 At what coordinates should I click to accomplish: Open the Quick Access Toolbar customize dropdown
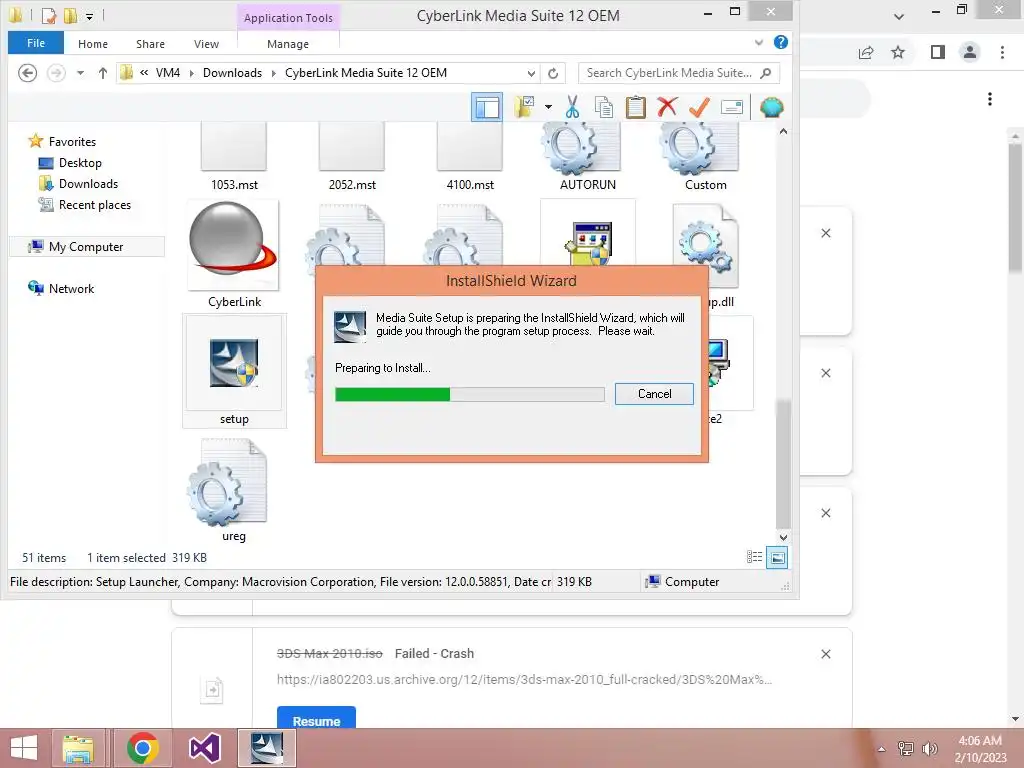[x=89, y=16]
